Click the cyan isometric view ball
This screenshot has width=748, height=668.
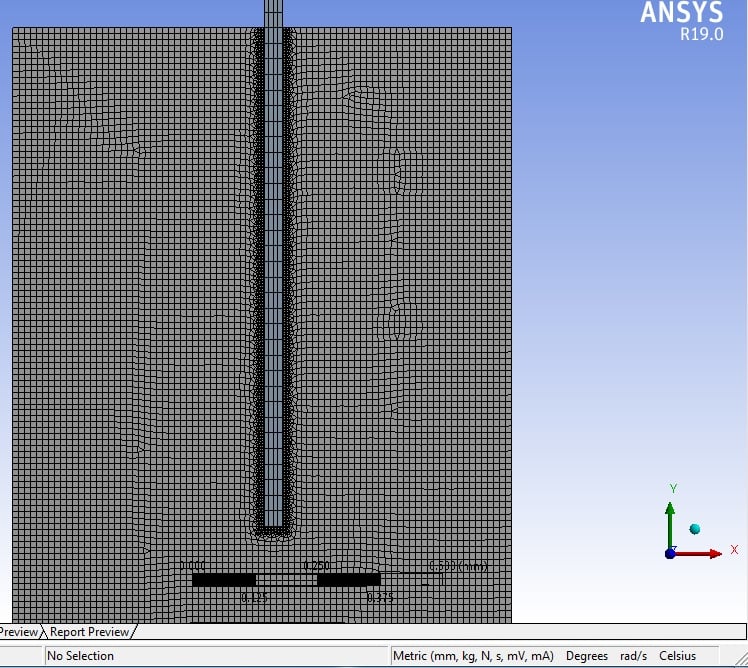click(x=695, y=529)
